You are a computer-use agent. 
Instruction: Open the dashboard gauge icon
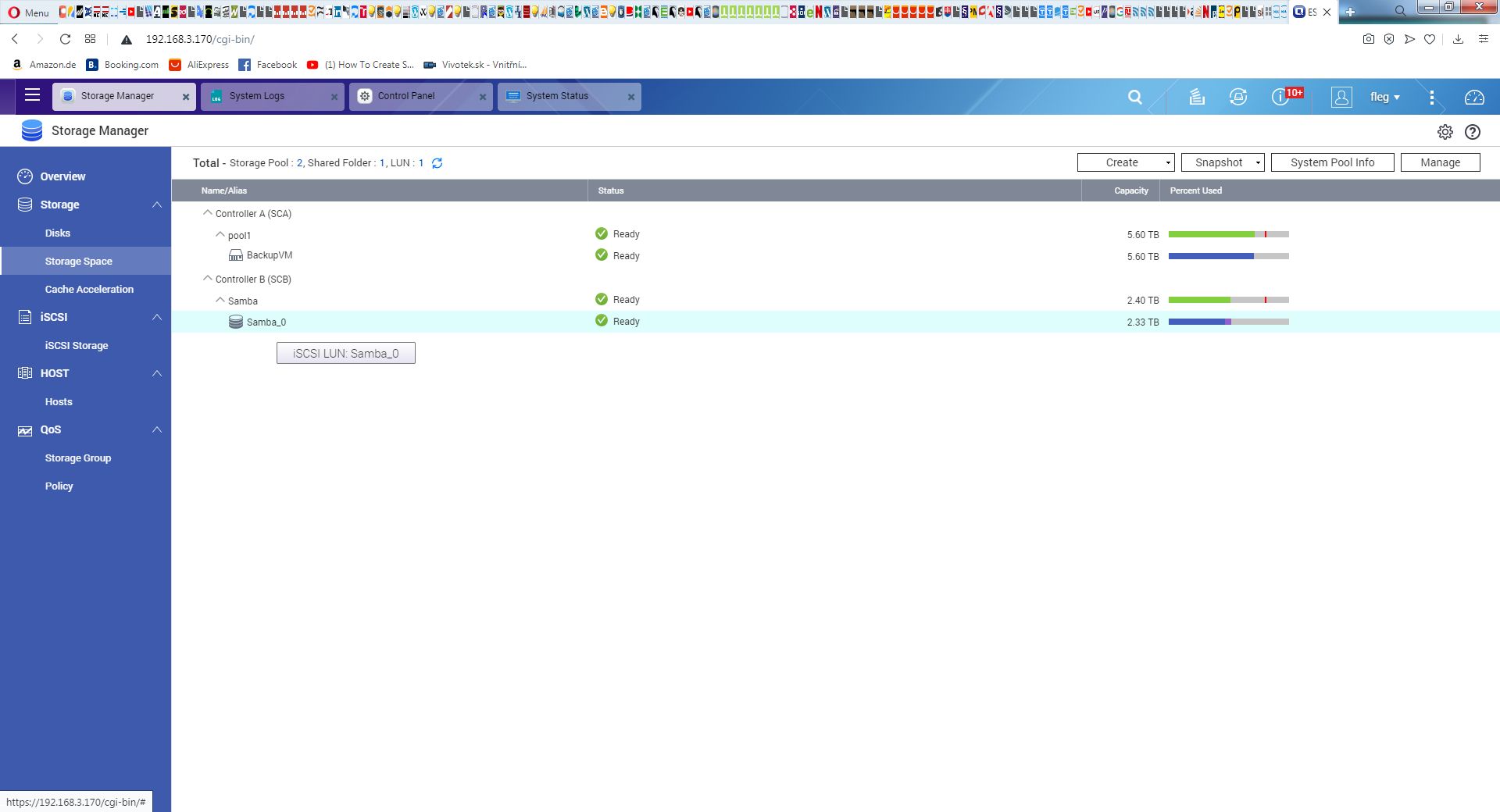(1474, 97)
